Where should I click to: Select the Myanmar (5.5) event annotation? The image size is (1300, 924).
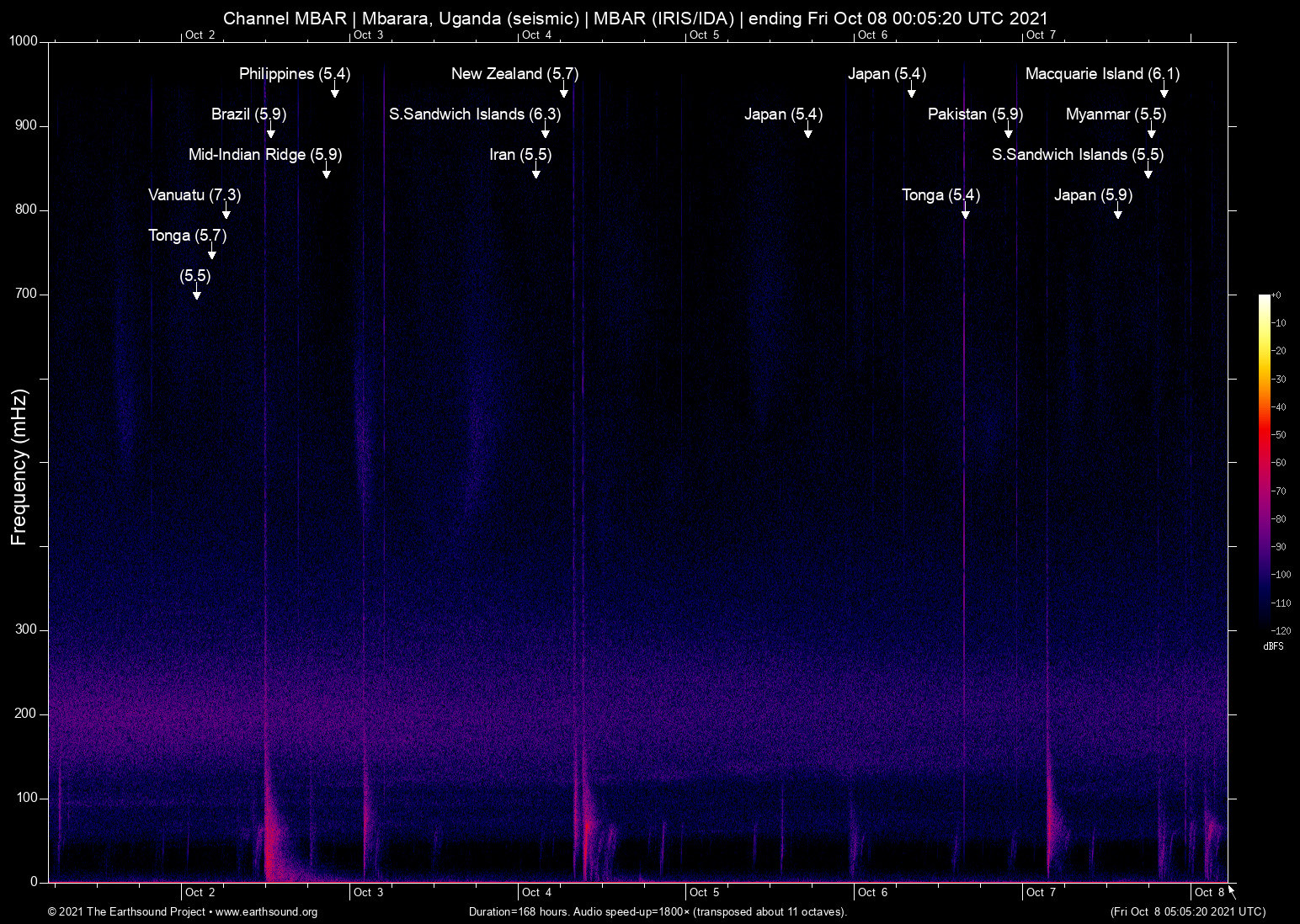[1114, 114]
